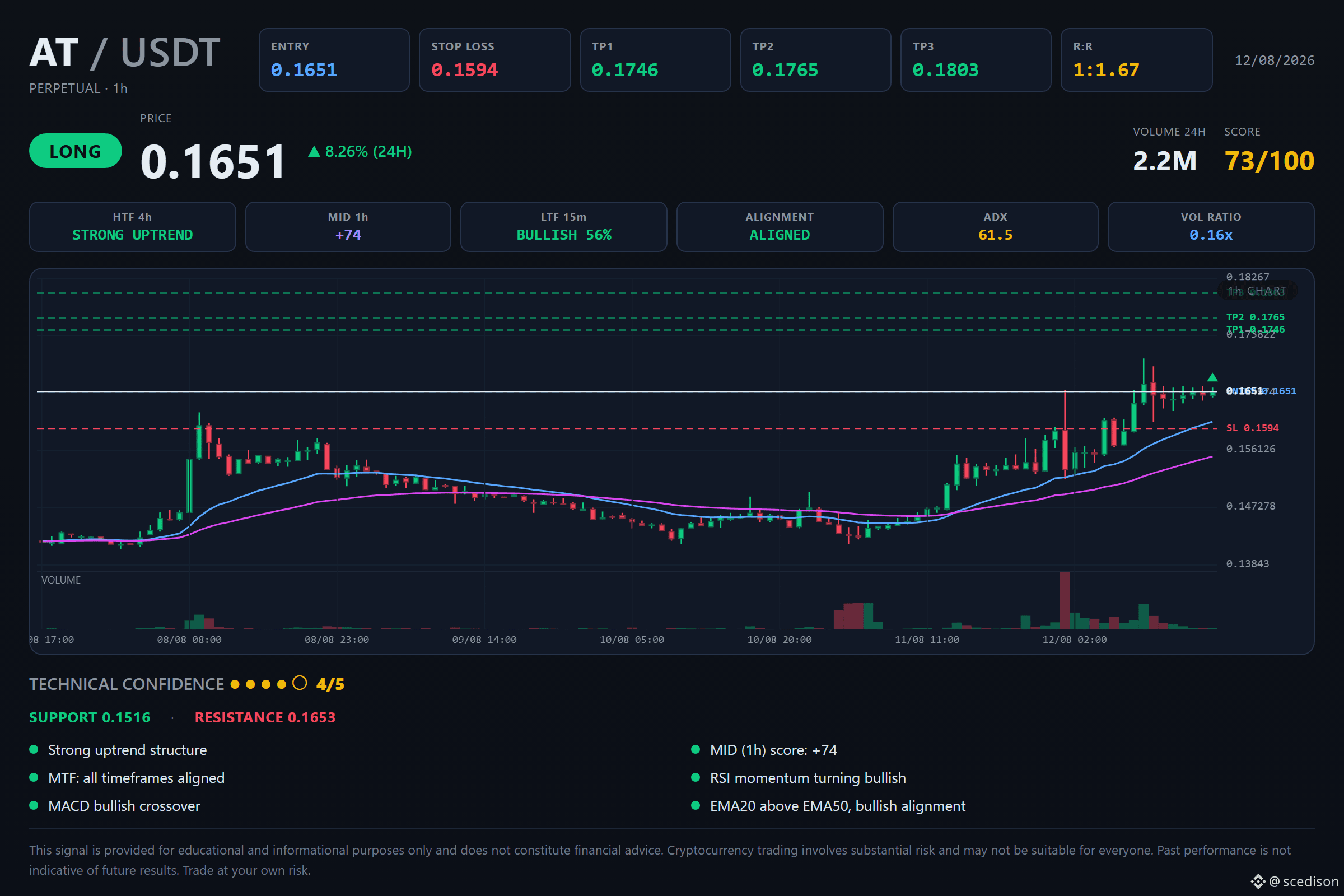Viewport: 1344px width, 896px height.
Task: Click the EMA20 above EMA50 text
Action: tap(838, 806)
